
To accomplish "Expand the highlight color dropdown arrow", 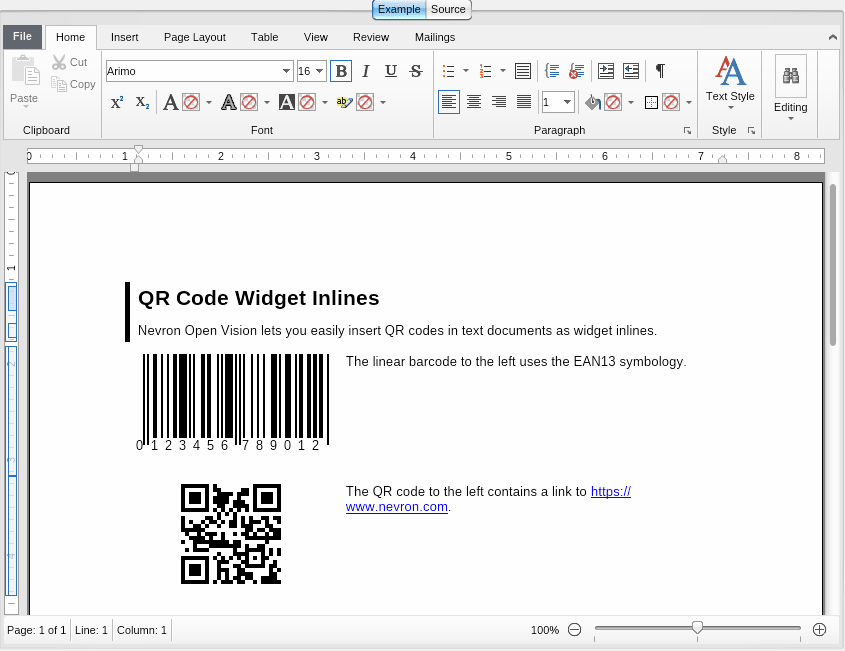I will [383, 102].
